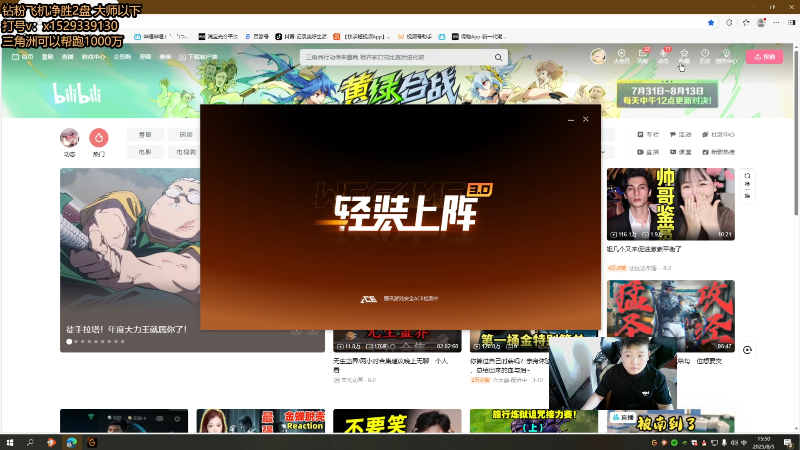This screenshot has width=800, height=450.
Task: Open the carousel banner 徒手拉塔 image
Action: pos(130,250)
